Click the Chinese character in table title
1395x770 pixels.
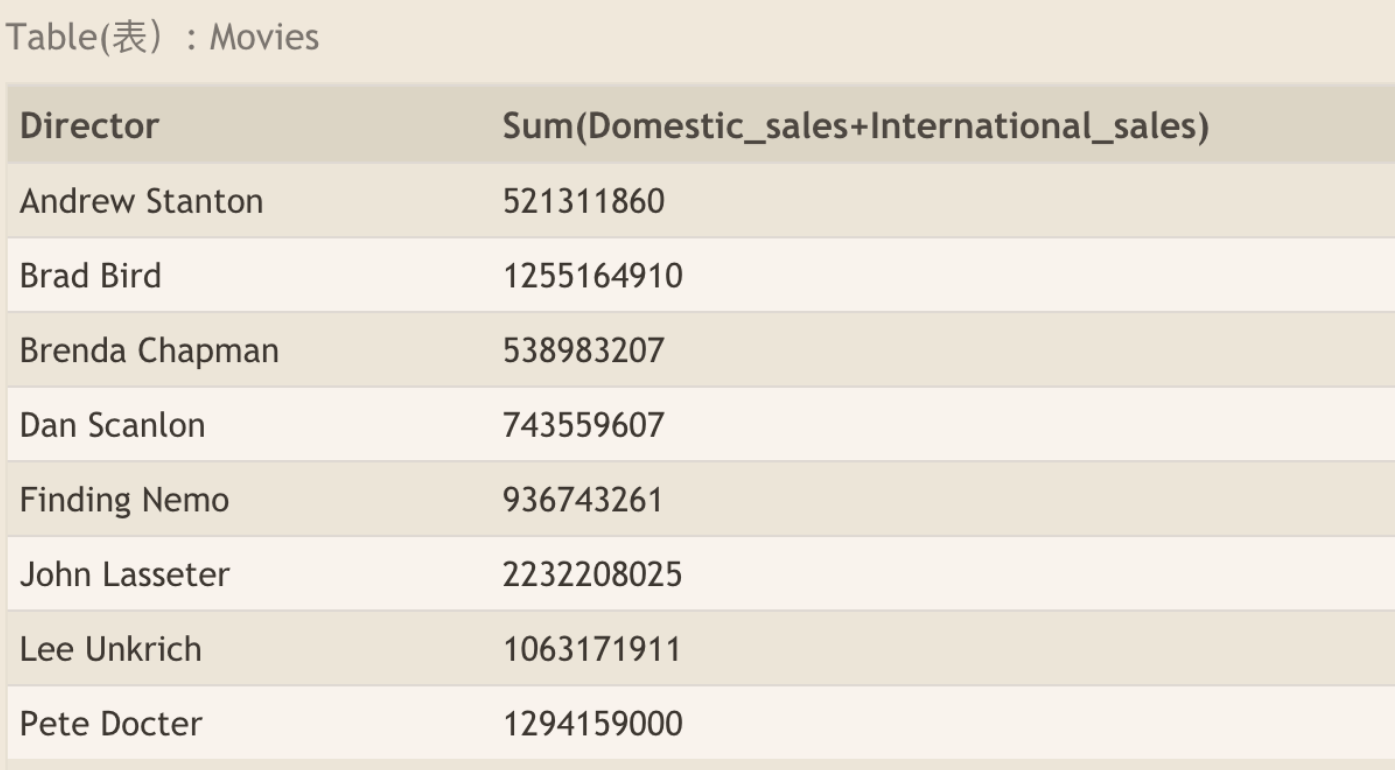coord(130,37)
